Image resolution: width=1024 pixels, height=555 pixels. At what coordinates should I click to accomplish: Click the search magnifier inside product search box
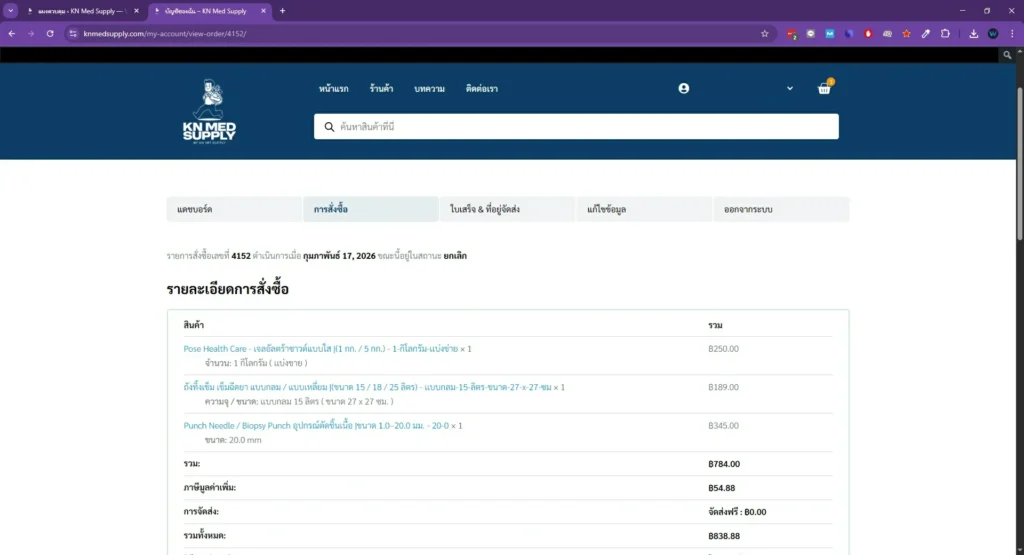(329, 127)
